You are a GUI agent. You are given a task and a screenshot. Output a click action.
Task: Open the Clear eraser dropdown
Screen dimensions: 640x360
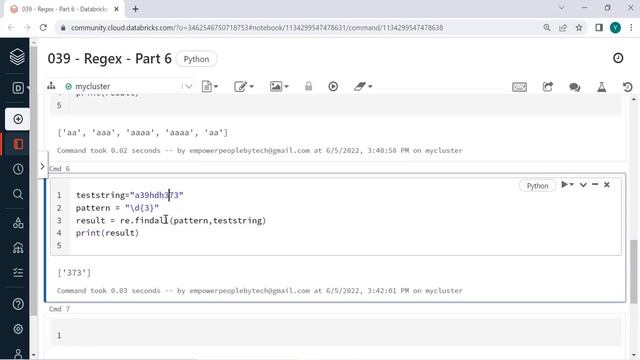click(x=363, y=87)
